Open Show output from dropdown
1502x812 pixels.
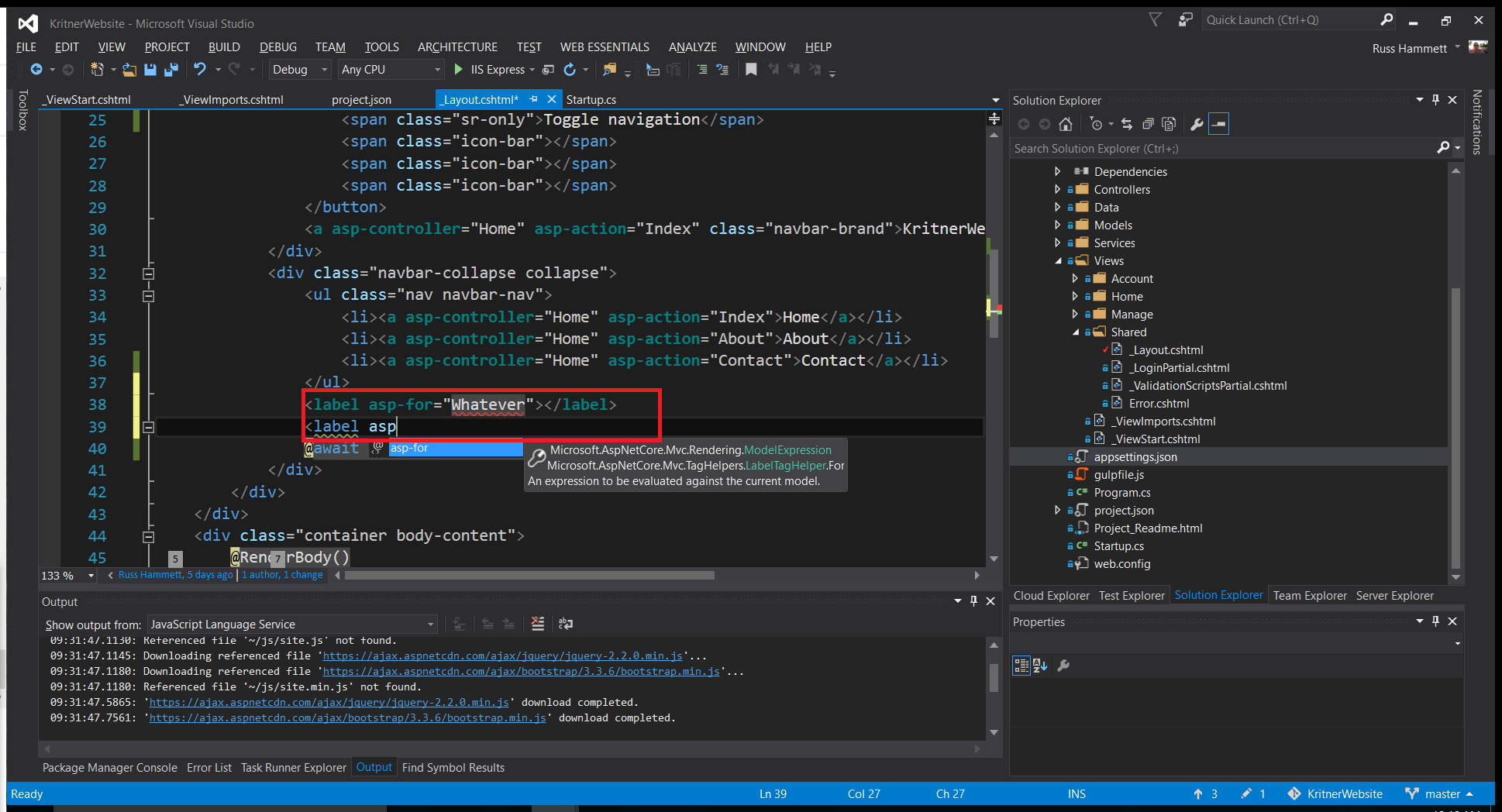tap(292, 624)
